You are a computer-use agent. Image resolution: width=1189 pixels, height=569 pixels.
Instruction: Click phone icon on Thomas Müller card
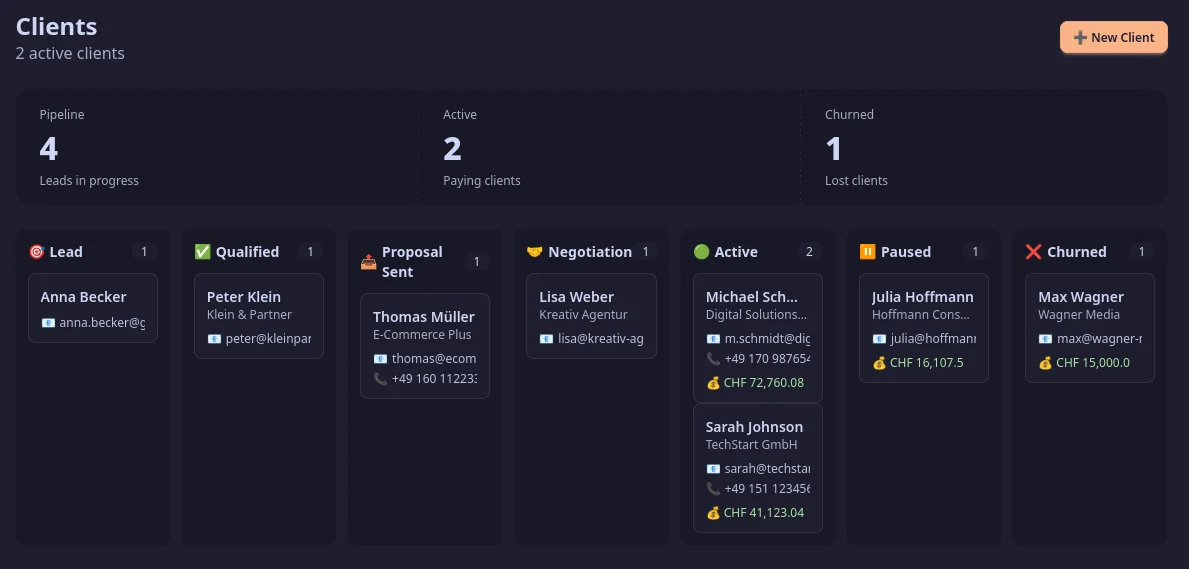pyautogui.click(x=380, y=379)
